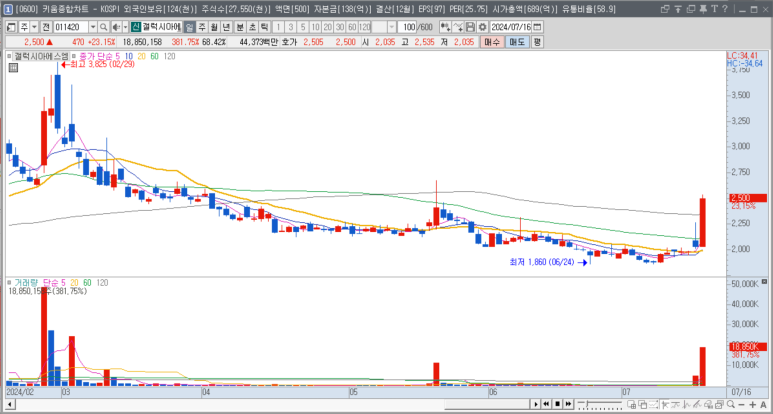This screenshot has height=414, width=773.
Task: Click the 결럭시아에스엠 chart title label
Action: tap(41, 57)
